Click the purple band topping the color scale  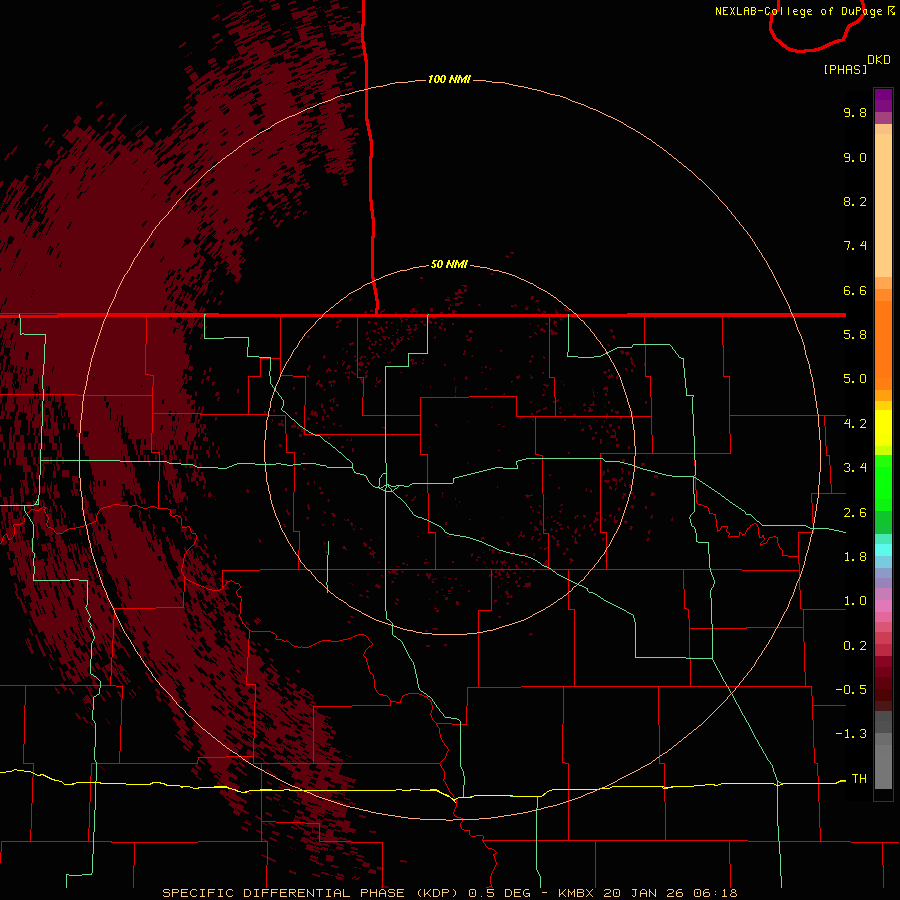[883, 100]
